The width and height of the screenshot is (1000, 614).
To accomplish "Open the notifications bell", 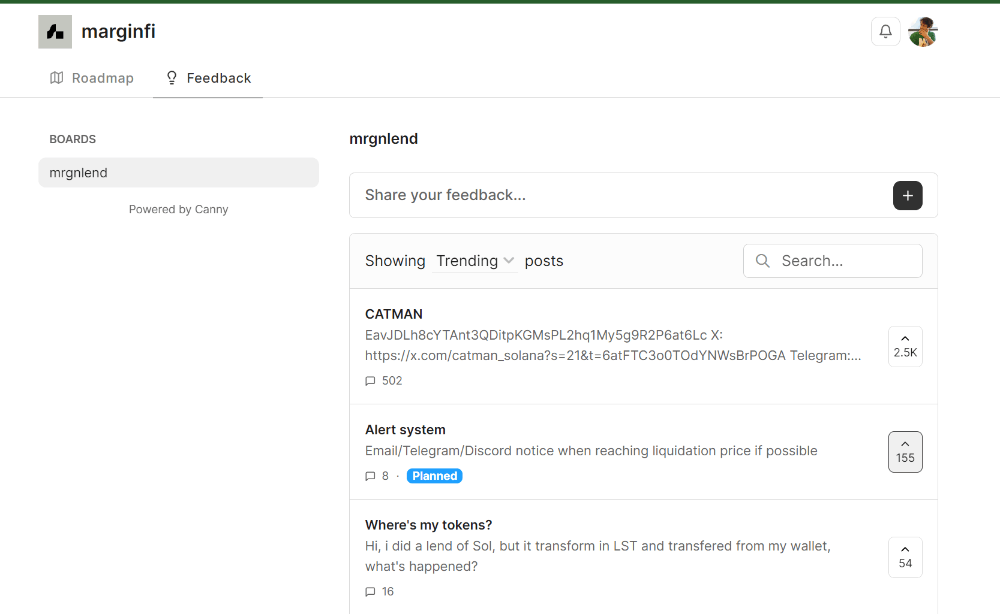I will point(885,31).
